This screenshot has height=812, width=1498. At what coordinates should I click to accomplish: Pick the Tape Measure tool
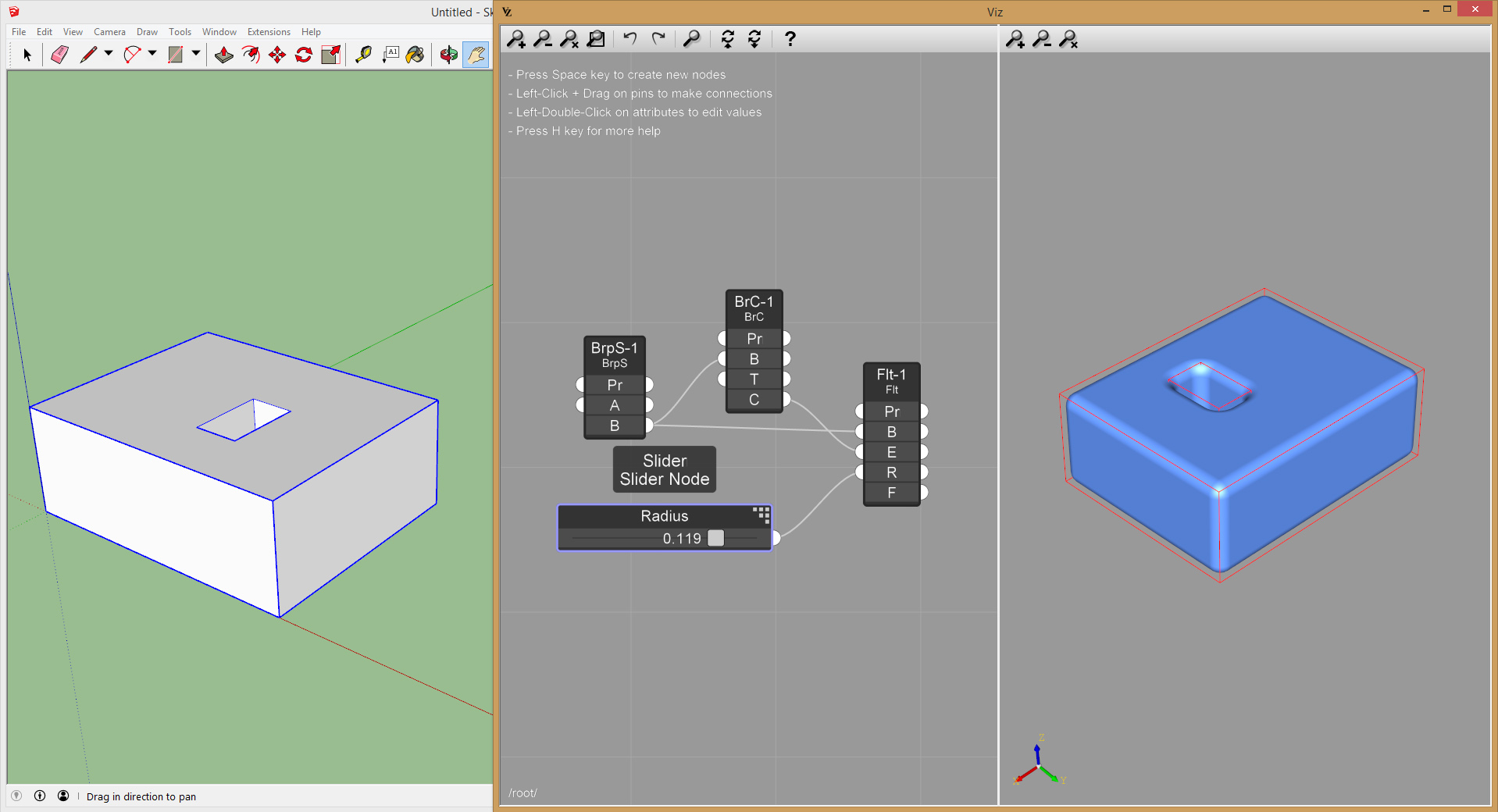pos(363,55)
